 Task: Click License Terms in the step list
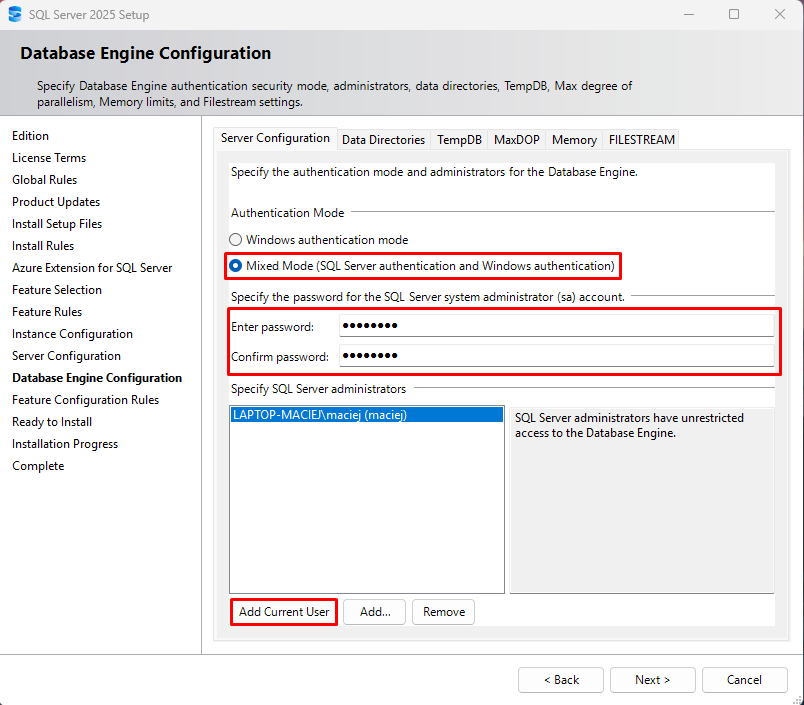49,158
